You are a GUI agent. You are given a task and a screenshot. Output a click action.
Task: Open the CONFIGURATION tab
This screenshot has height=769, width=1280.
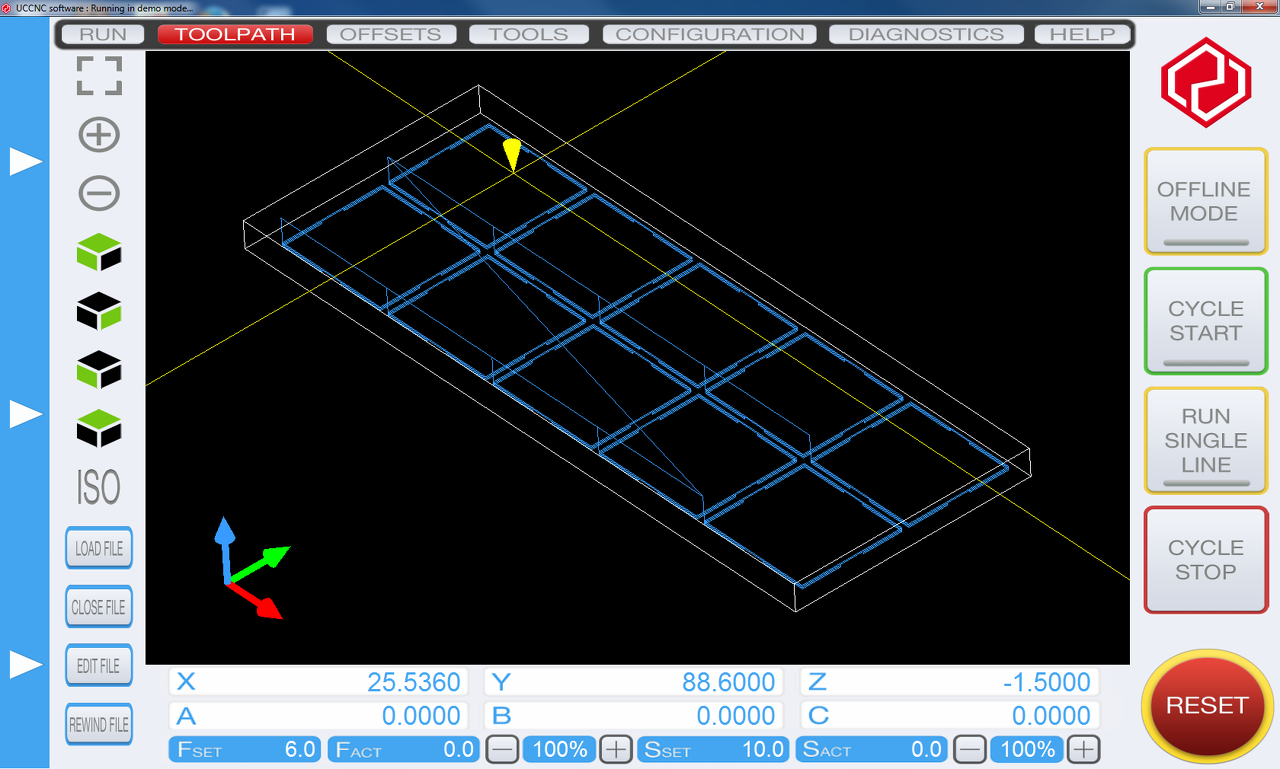[x=710, y=34]
